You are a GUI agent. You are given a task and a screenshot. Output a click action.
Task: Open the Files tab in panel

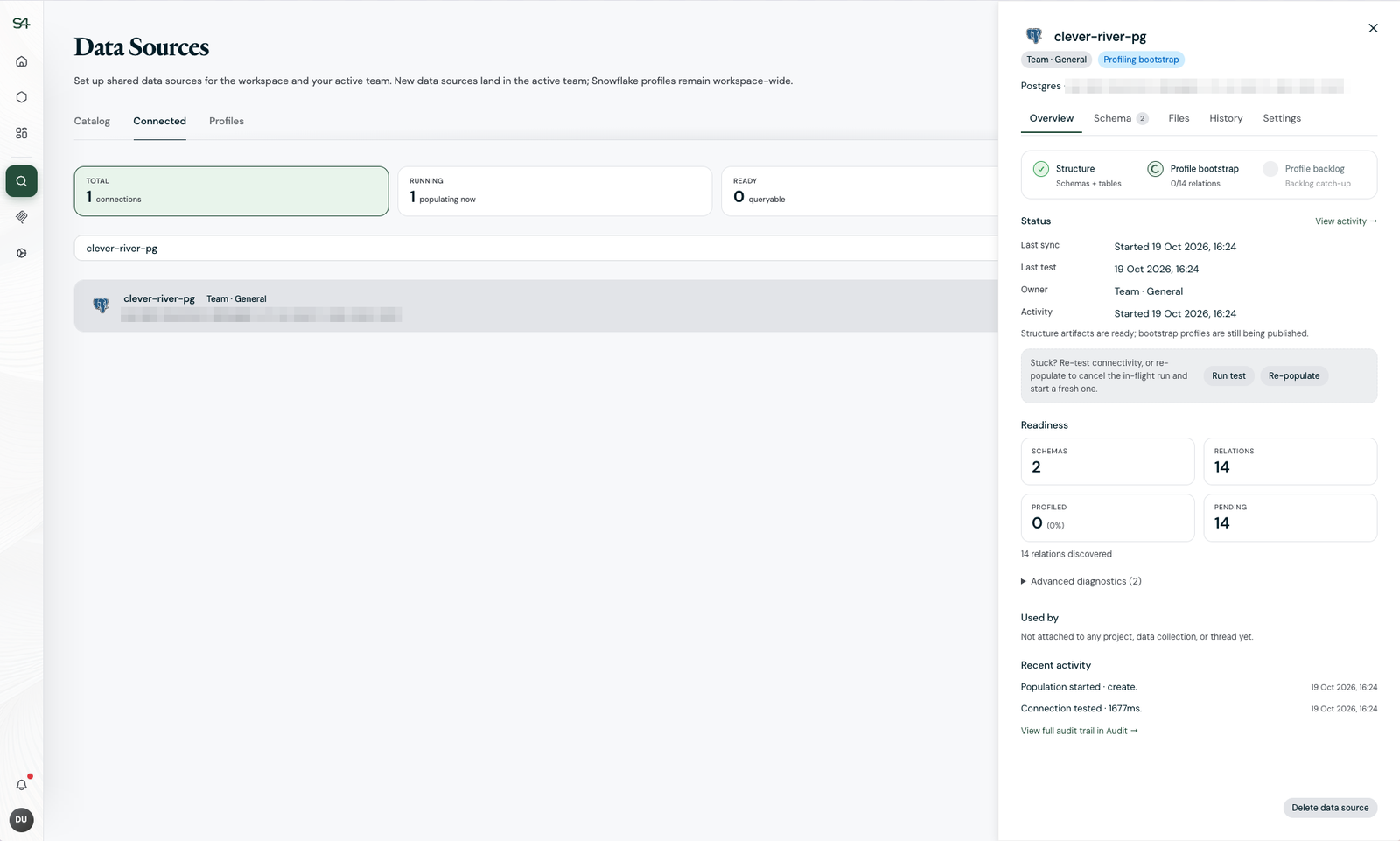[x=1179, y=118]
